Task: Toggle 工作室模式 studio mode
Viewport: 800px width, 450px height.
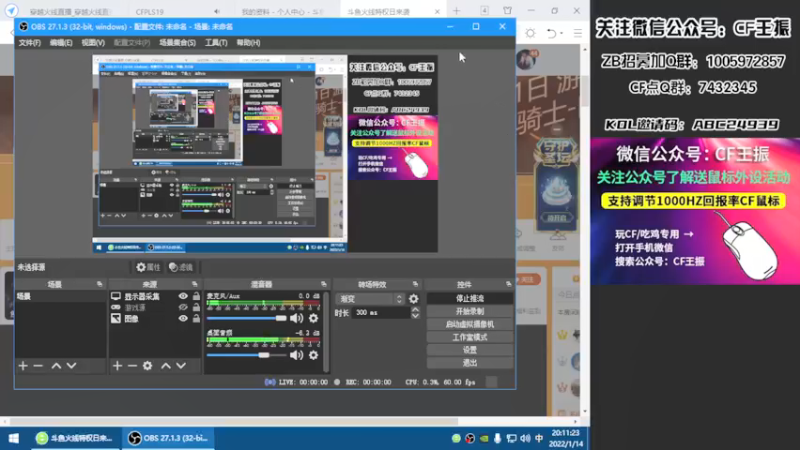Action: tap(470, 337)
